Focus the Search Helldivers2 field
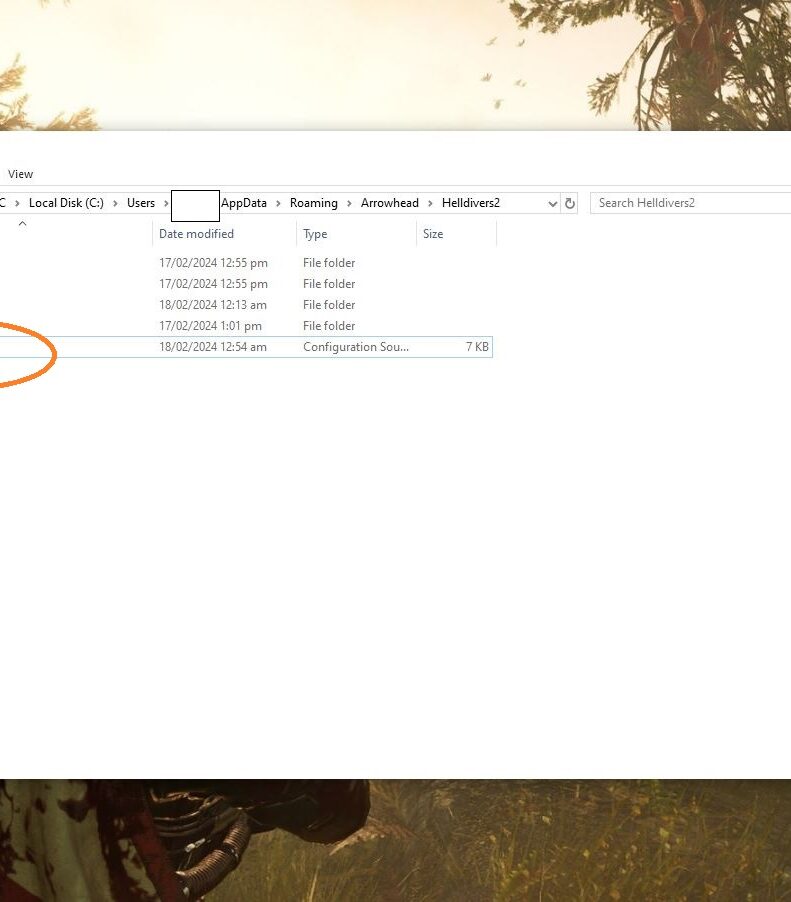Screen dimensions: 791x902 [x=690, y=203]
